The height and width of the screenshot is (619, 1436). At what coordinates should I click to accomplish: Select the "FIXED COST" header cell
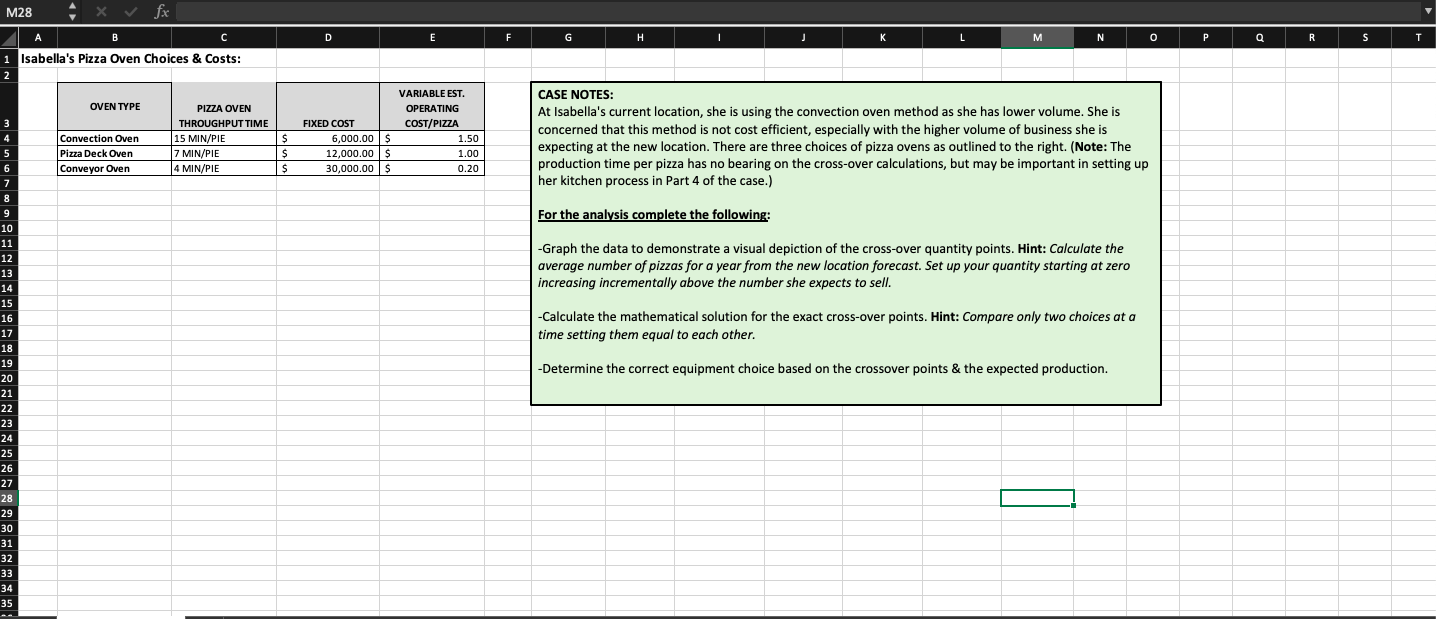coord(328,107)
